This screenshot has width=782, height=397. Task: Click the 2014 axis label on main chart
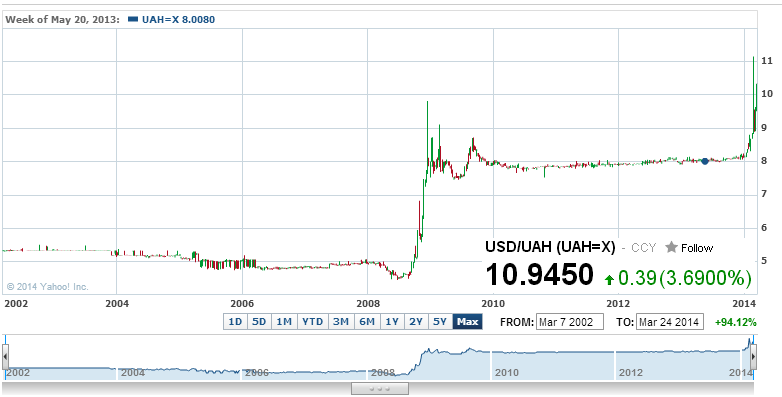(745, 304)
